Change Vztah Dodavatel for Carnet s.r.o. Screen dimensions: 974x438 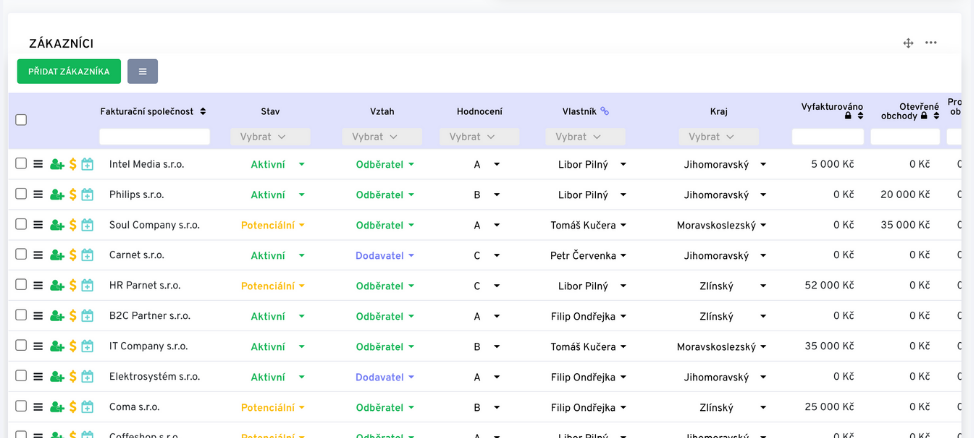[385, 255]
